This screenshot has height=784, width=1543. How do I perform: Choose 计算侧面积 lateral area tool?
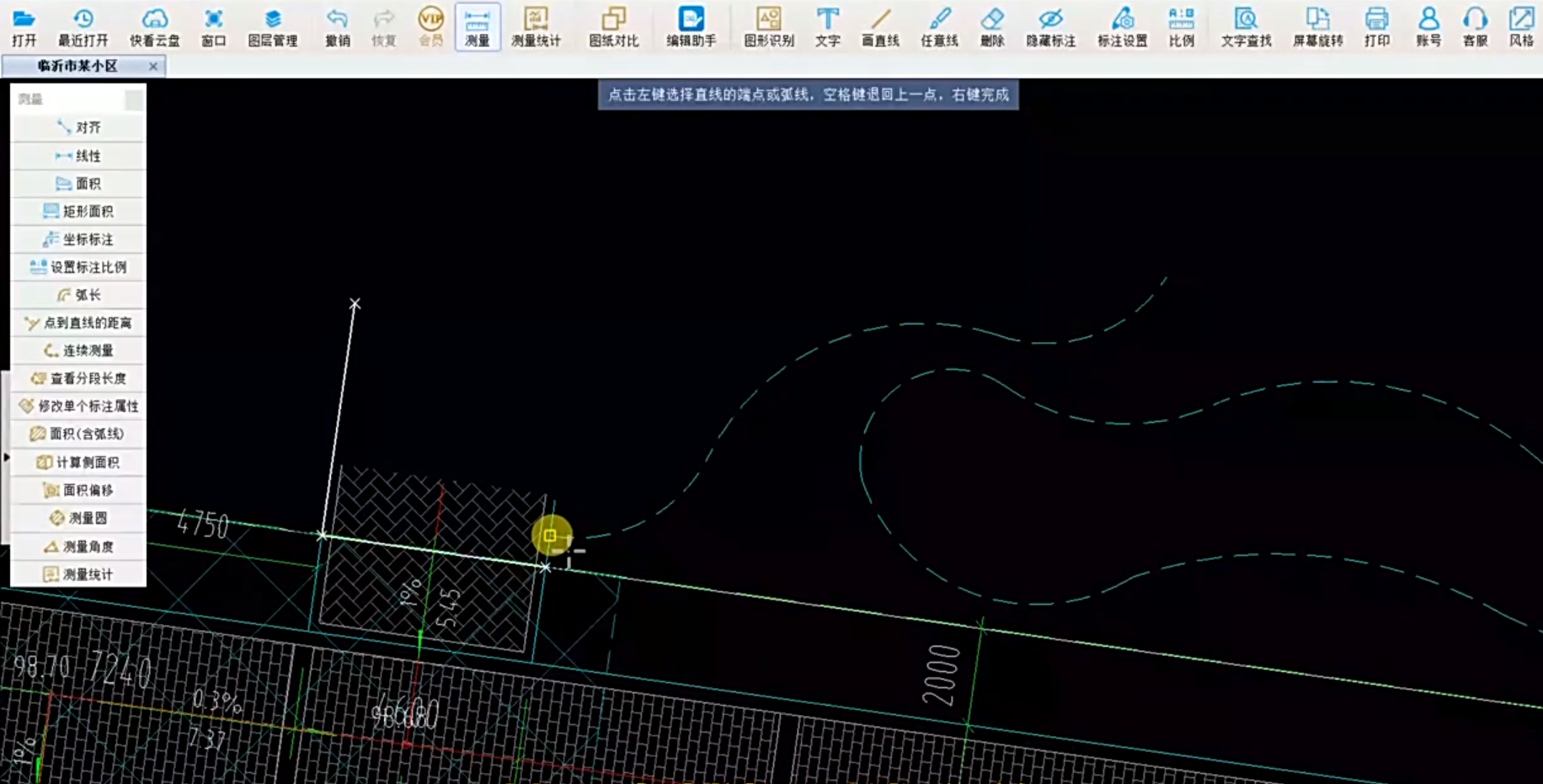click(78, 461)
